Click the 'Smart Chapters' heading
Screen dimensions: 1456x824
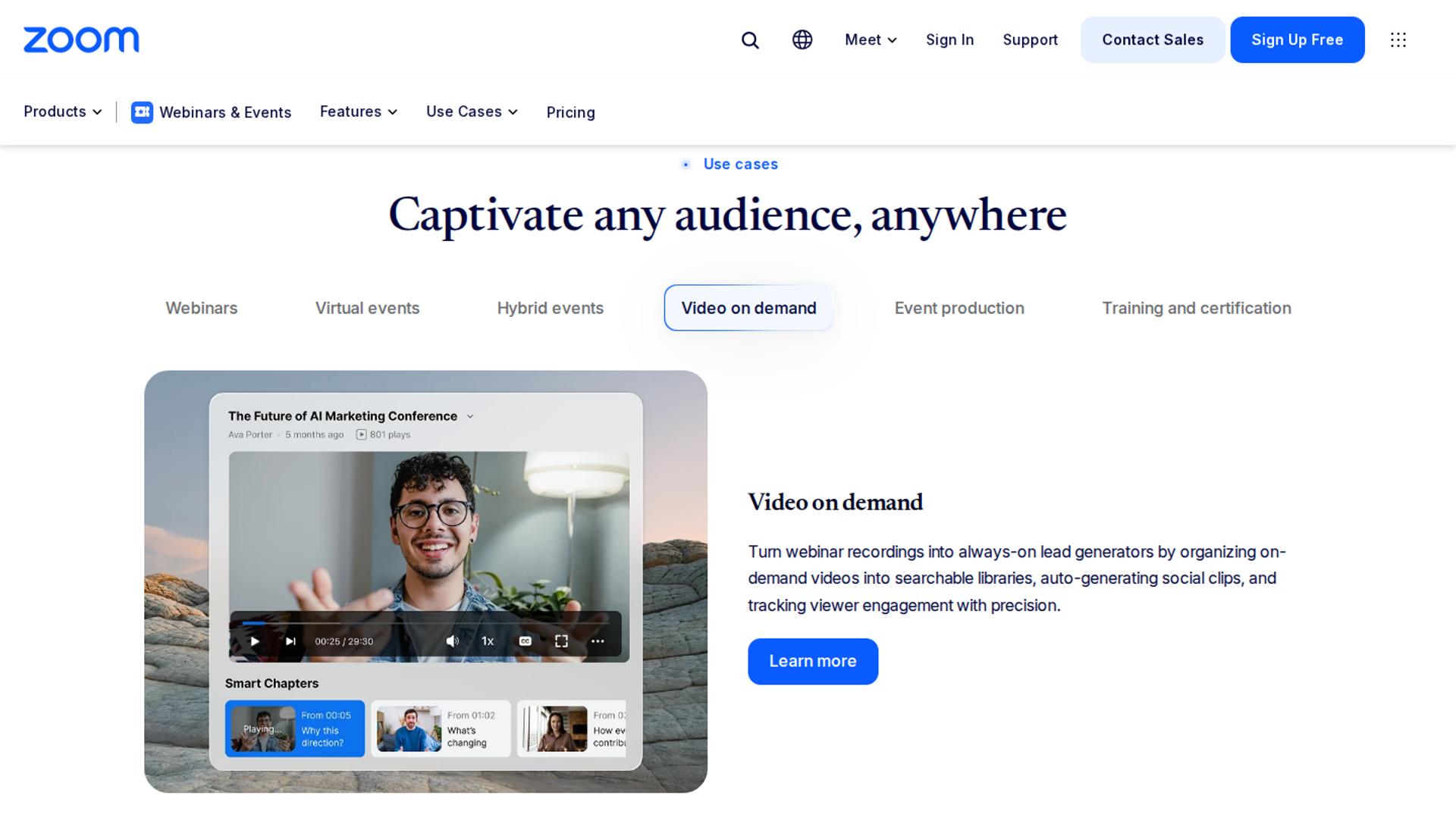(271, 683)
